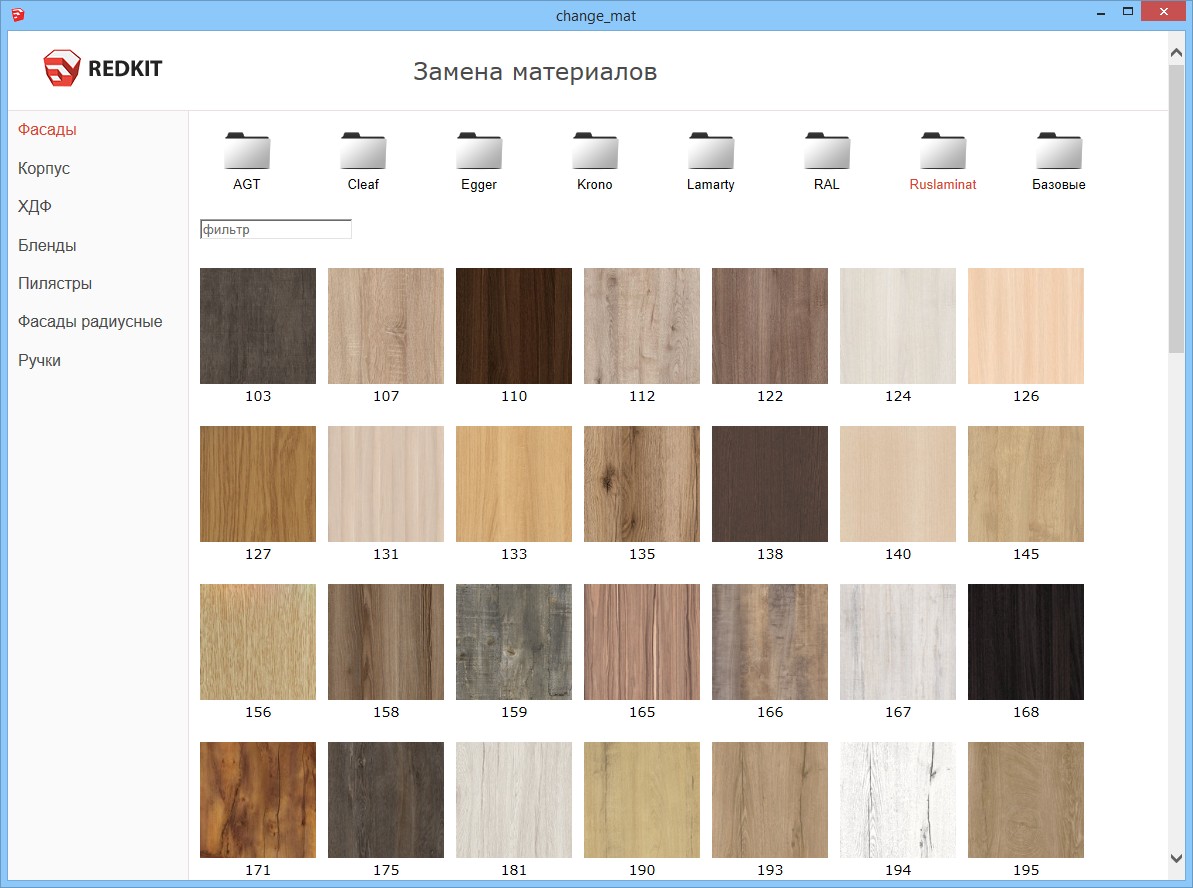Open the RAL folder icon

827,150
